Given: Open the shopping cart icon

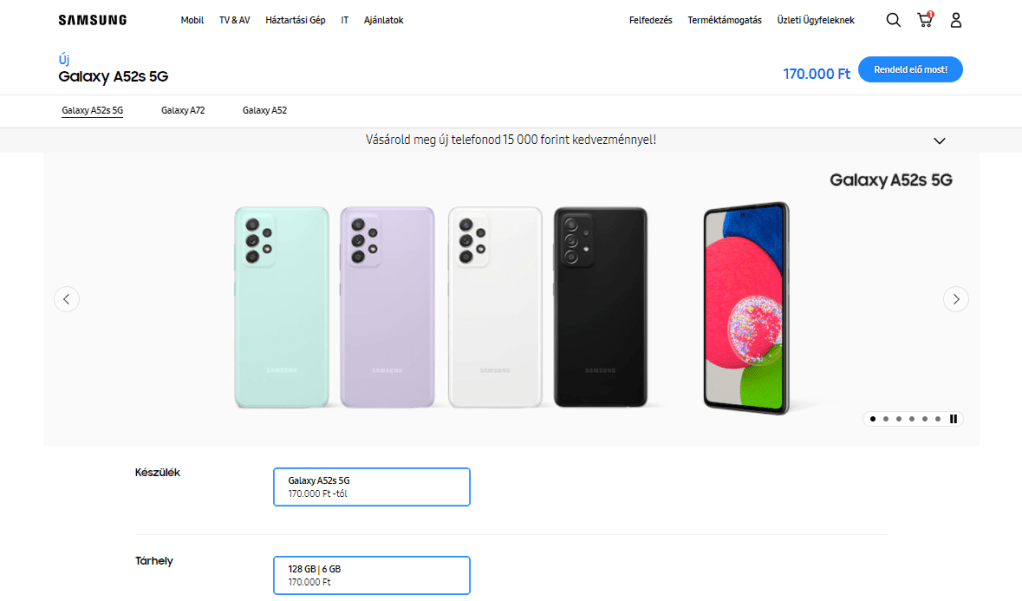Looking at the screenshot, I should pos(925,20).
